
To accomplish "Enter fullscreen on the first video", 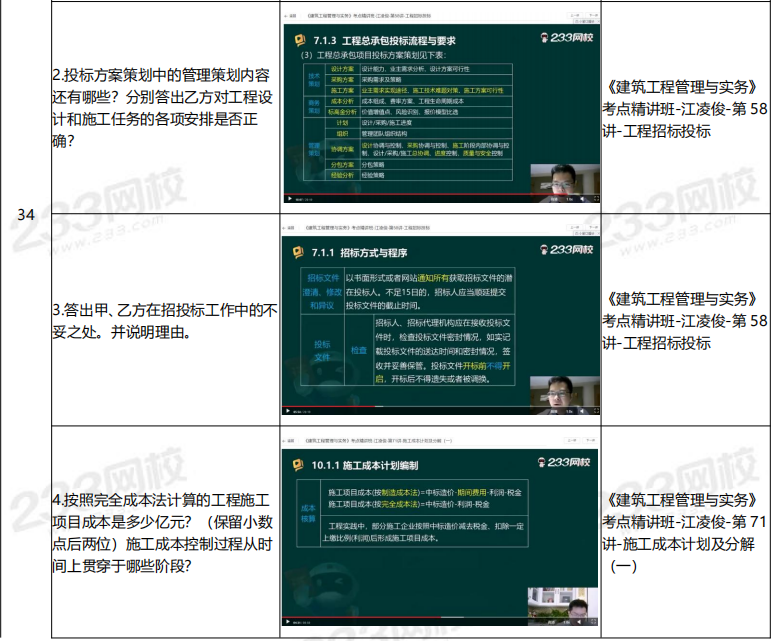I will click(x=596, y=199).
